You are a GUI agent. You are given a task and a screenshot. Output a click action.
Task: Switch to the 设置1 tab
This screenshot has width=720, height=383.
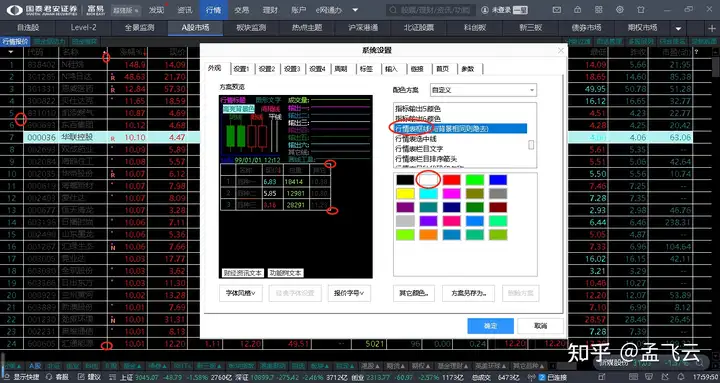[x=241, y=69]
